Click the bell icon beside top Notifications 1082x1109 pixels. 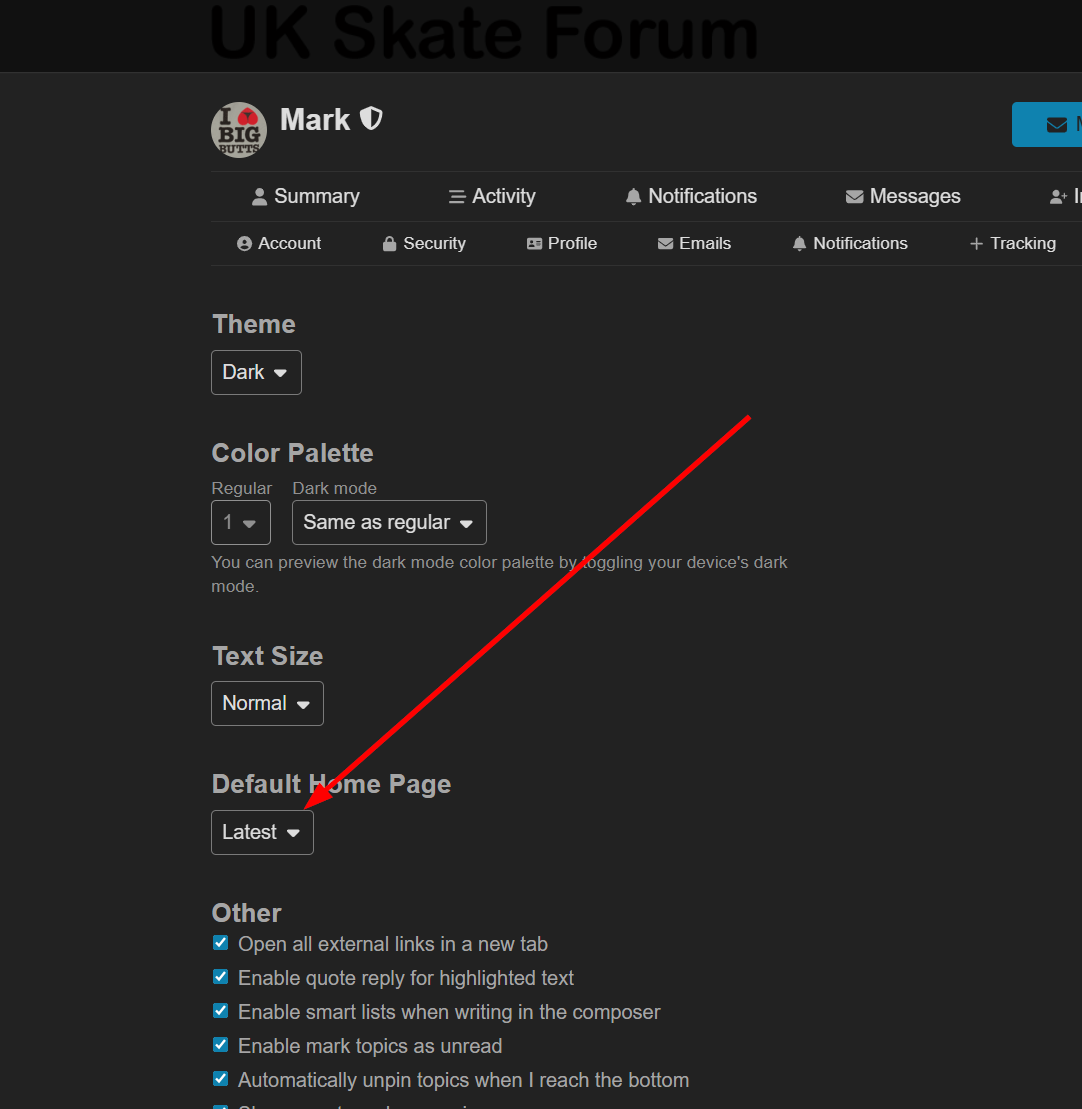[x=633, y=197]
